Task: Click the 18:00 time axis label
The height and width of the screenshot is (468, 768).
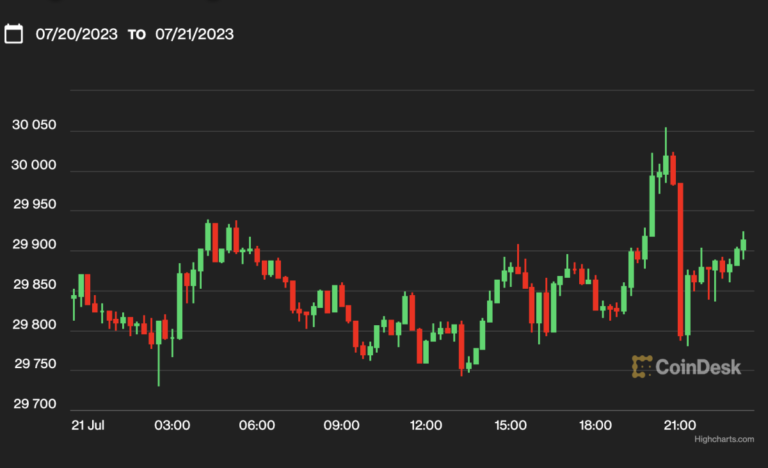Action: [596, 426]
